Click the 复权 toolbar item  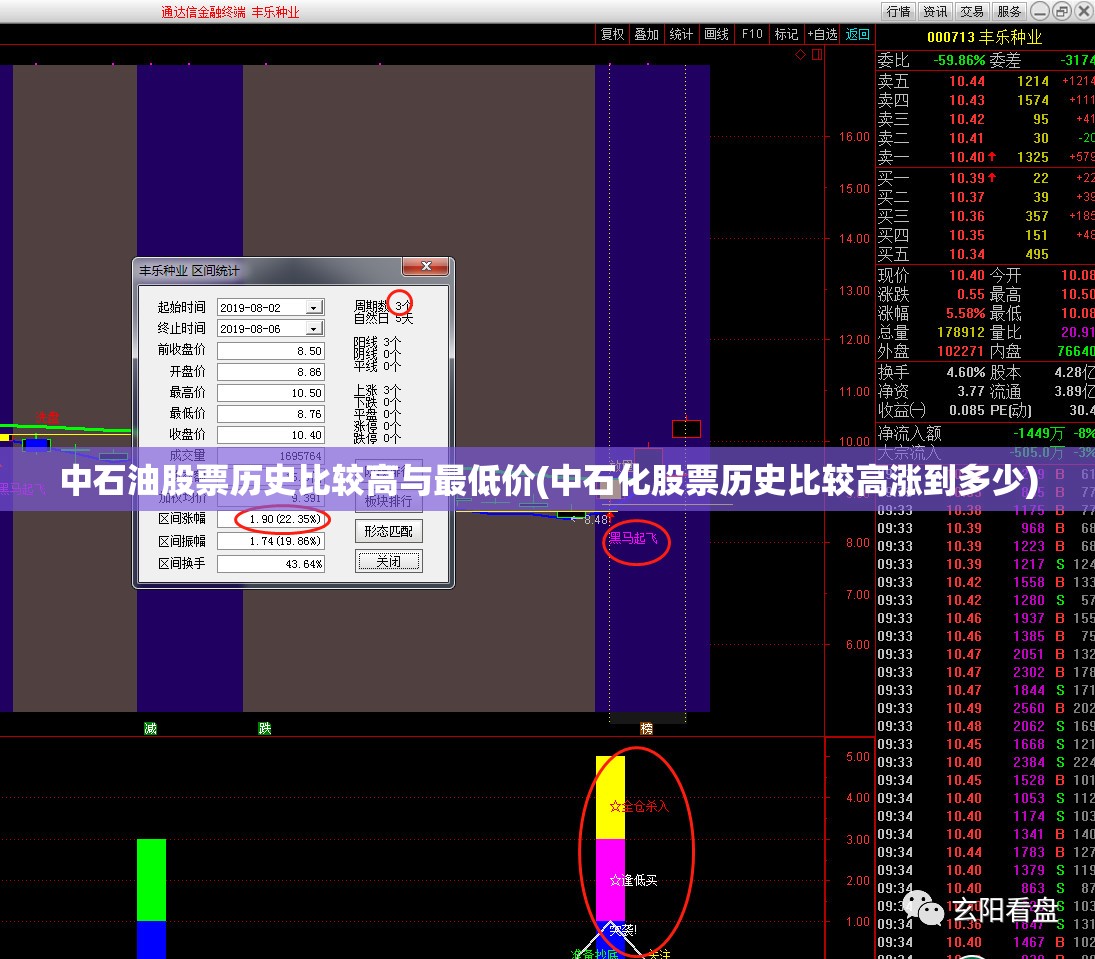(x=612, y=34)
